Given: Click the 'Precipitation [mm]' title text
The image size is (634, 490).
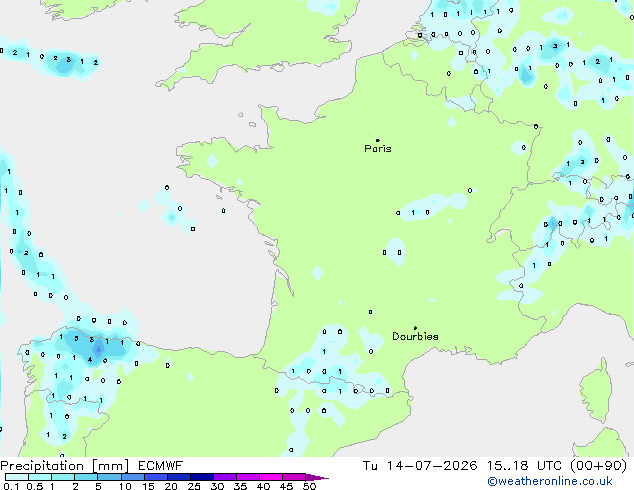Looking at the screenshot, I should pos(64,466).
